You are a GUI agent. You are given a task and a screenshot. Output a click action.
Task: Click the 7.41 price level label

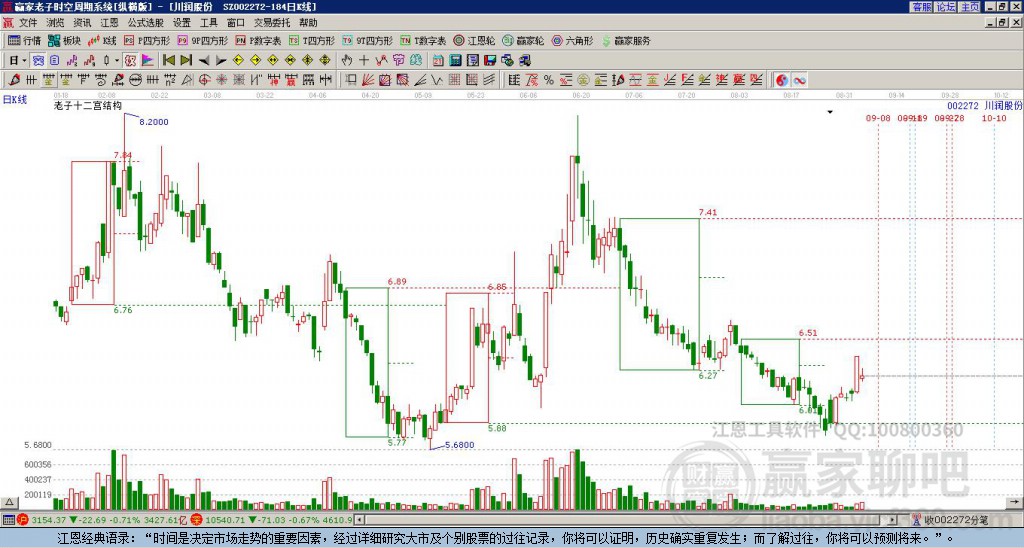pos(707,212)
